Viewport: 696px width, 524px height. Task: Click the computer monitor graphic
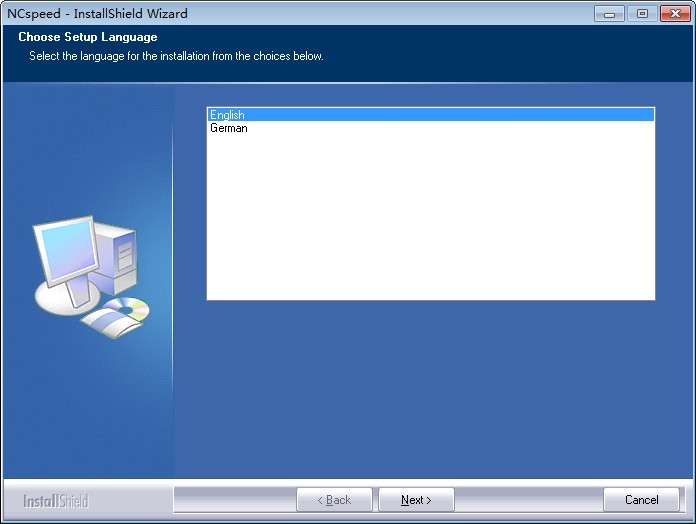tap(67, 252)
